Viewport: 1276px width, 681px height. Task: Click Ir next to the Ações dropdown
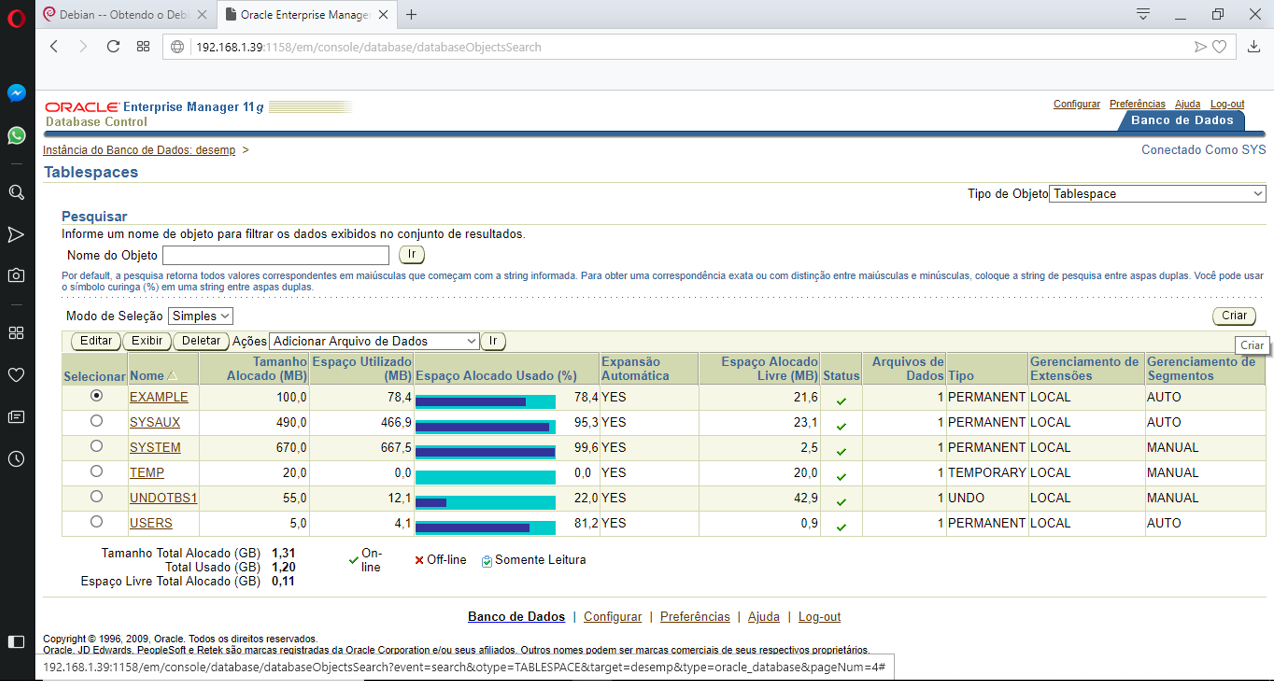pos(493,341)
